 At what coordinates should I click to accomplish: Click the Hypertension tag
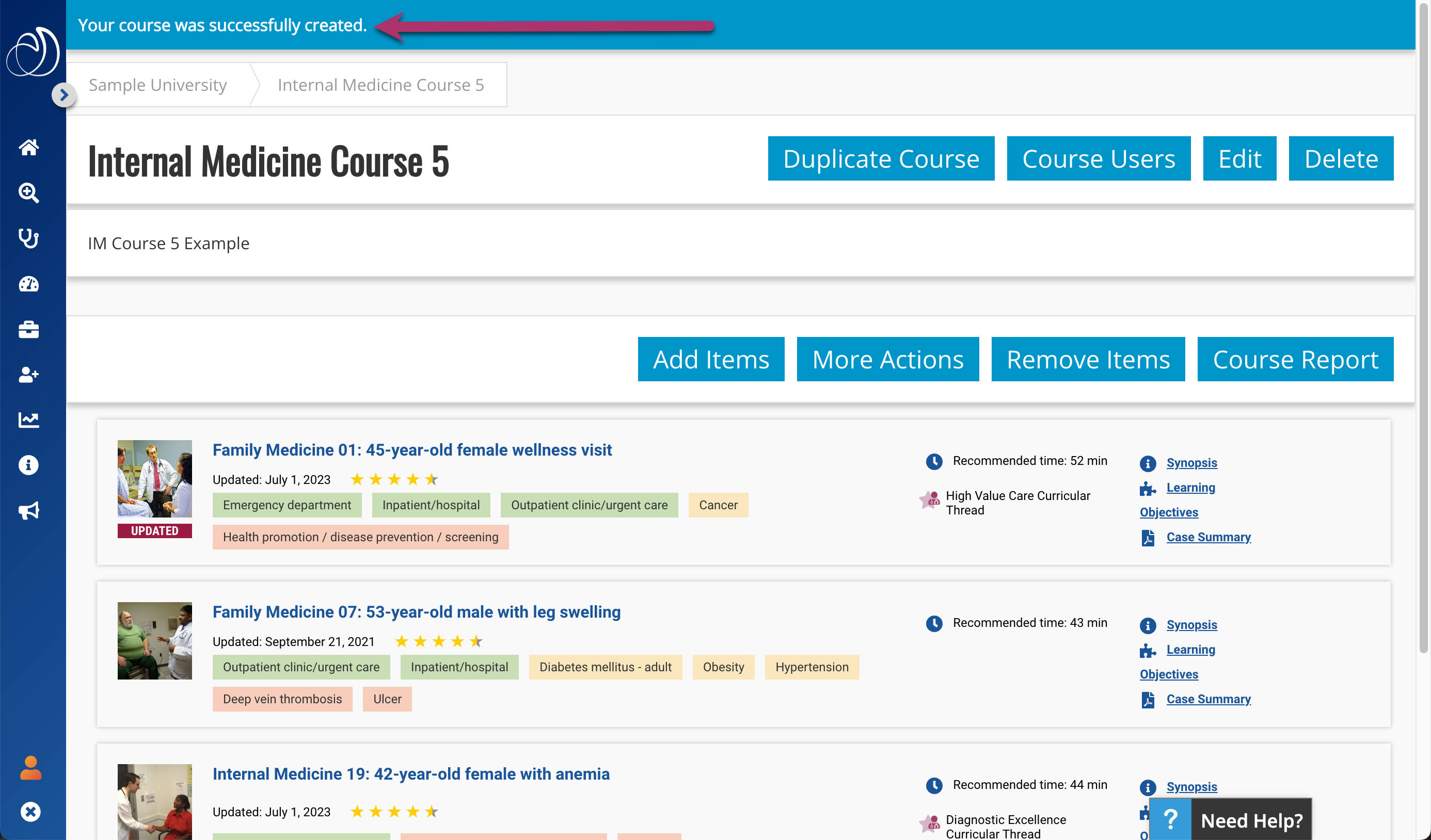click(x=812, y=667)
